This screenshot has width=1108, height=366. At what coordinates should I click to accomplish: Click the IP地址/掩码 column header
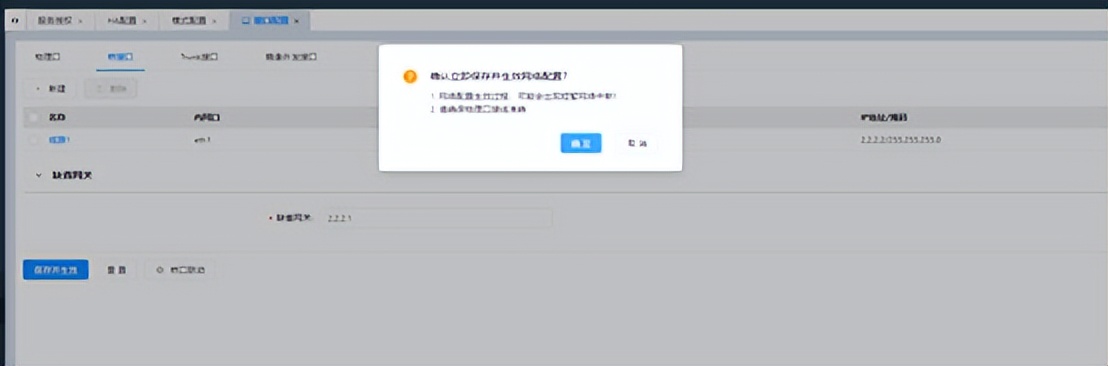[x=884, y=117]
